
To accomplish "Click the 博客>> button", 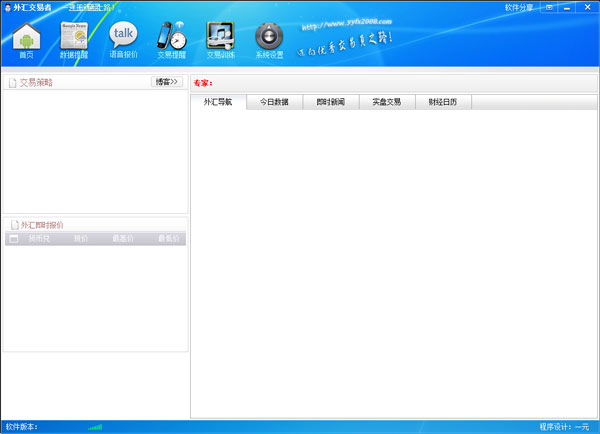I will 166,82.
